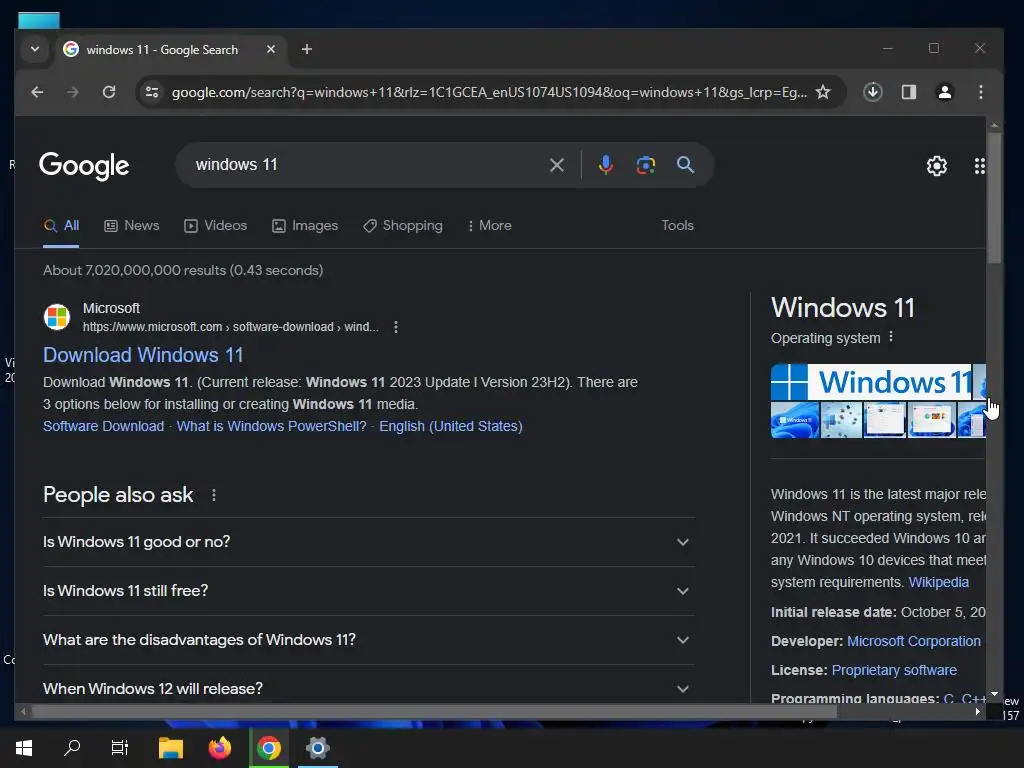
Task: Search by image with Google Lens icon
Action: pyautogui.click(x=645, y=165)
